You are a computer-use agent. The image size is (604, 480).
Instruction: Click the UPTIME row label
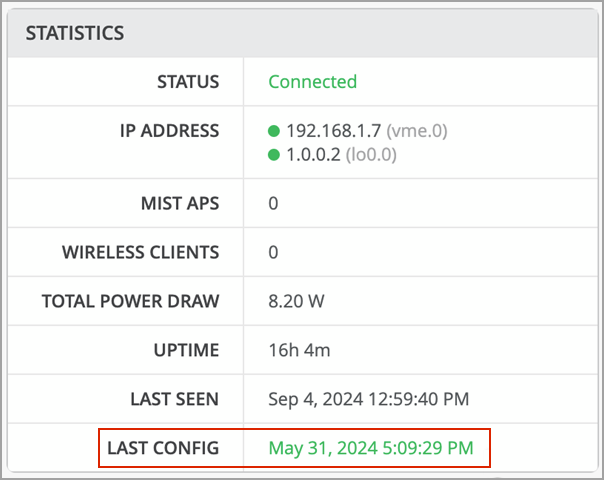(185, 351)
